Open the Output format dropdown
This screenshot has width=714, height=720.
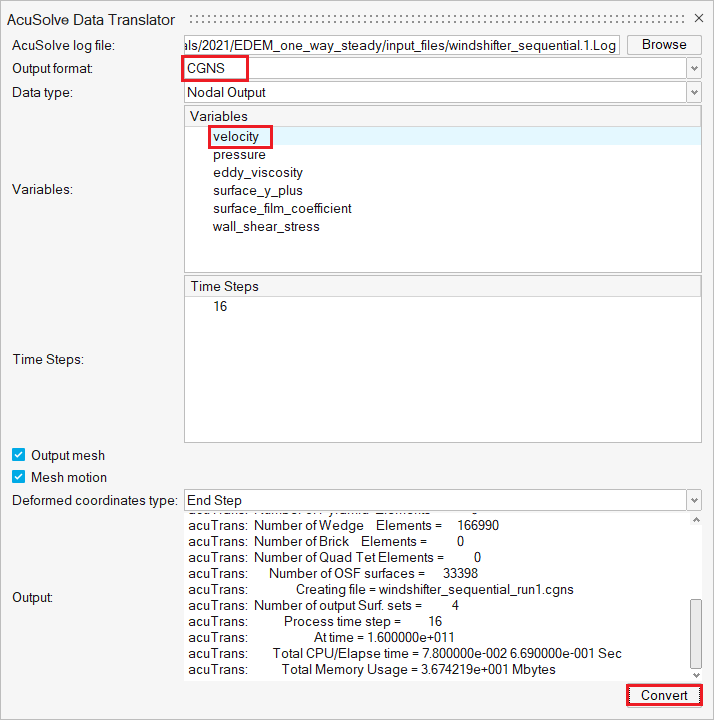694,68
